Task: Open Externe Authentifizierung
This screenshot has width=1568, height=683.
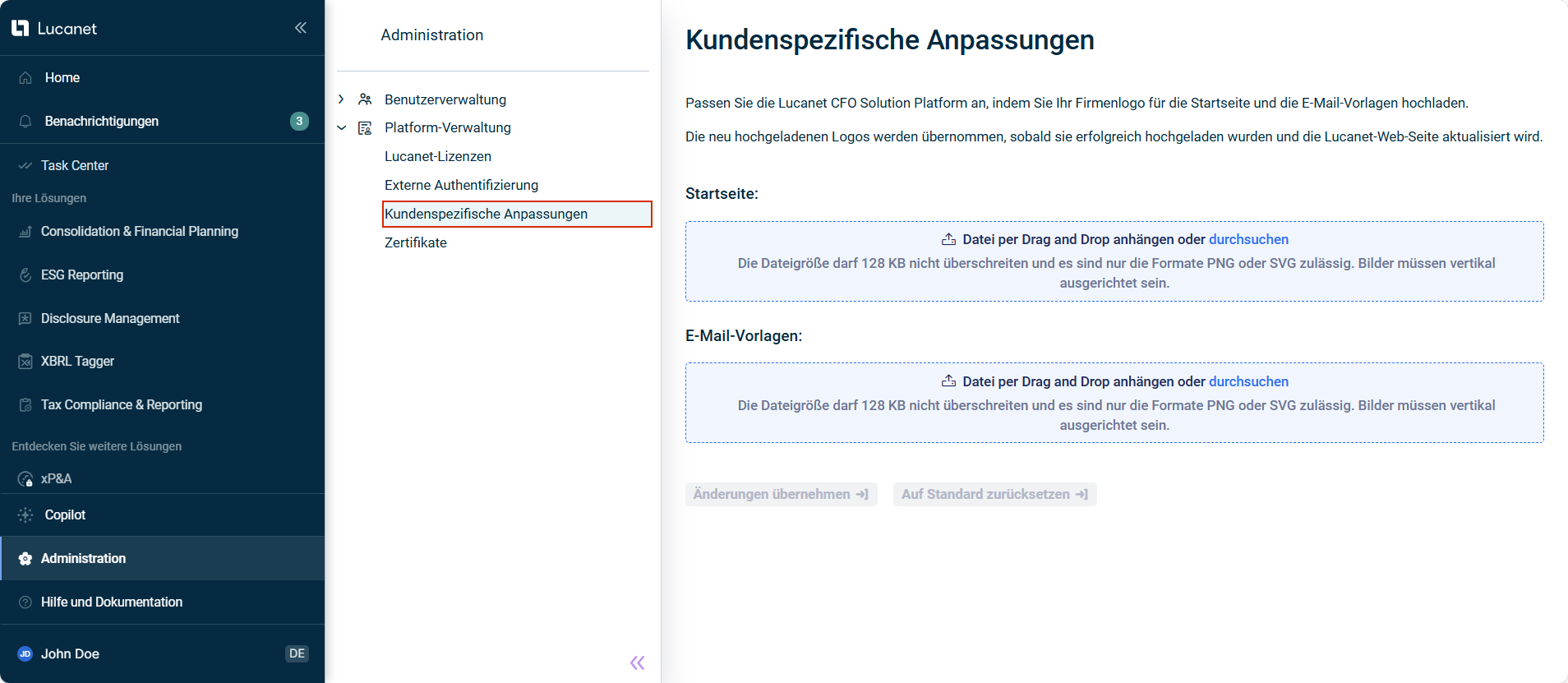Action: (461, 185)
